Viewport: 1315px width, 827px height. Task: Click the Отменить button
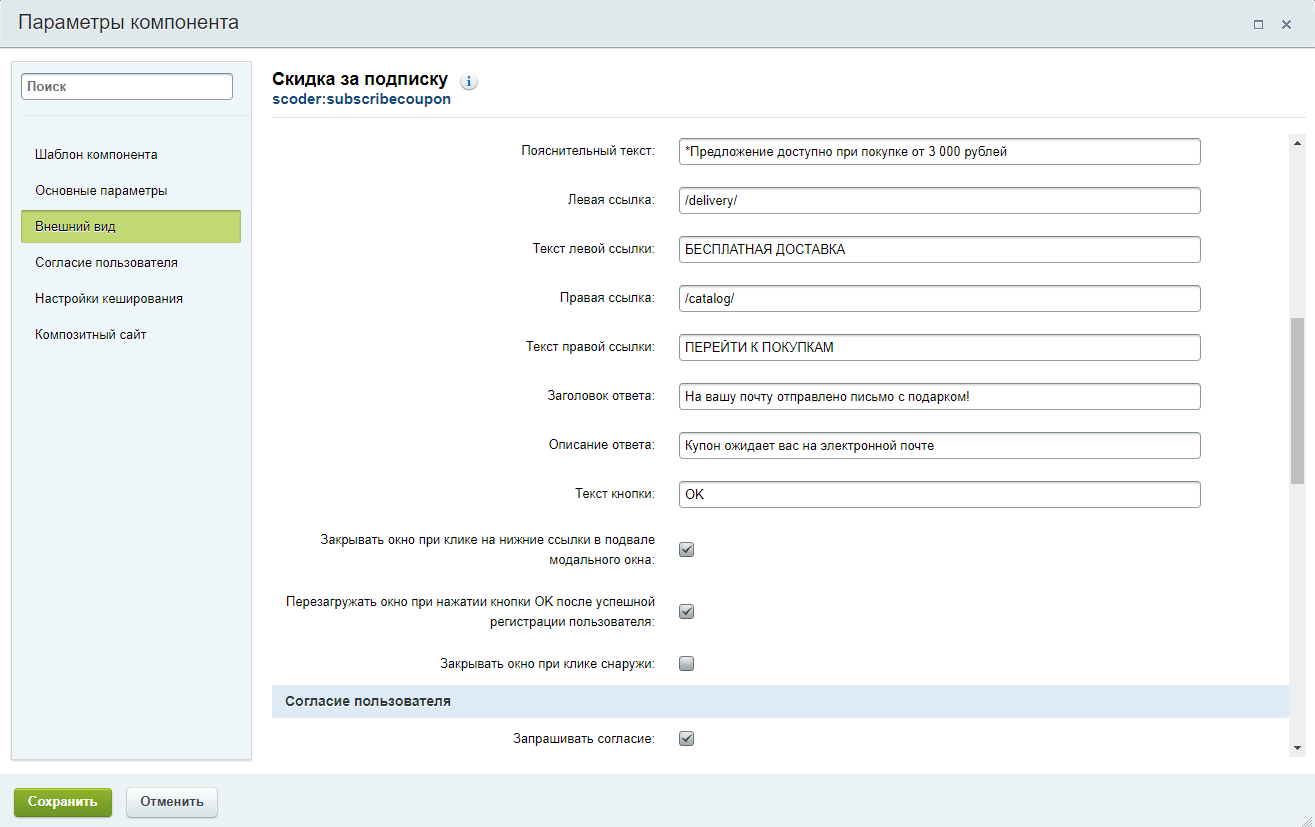coord(171,801)
